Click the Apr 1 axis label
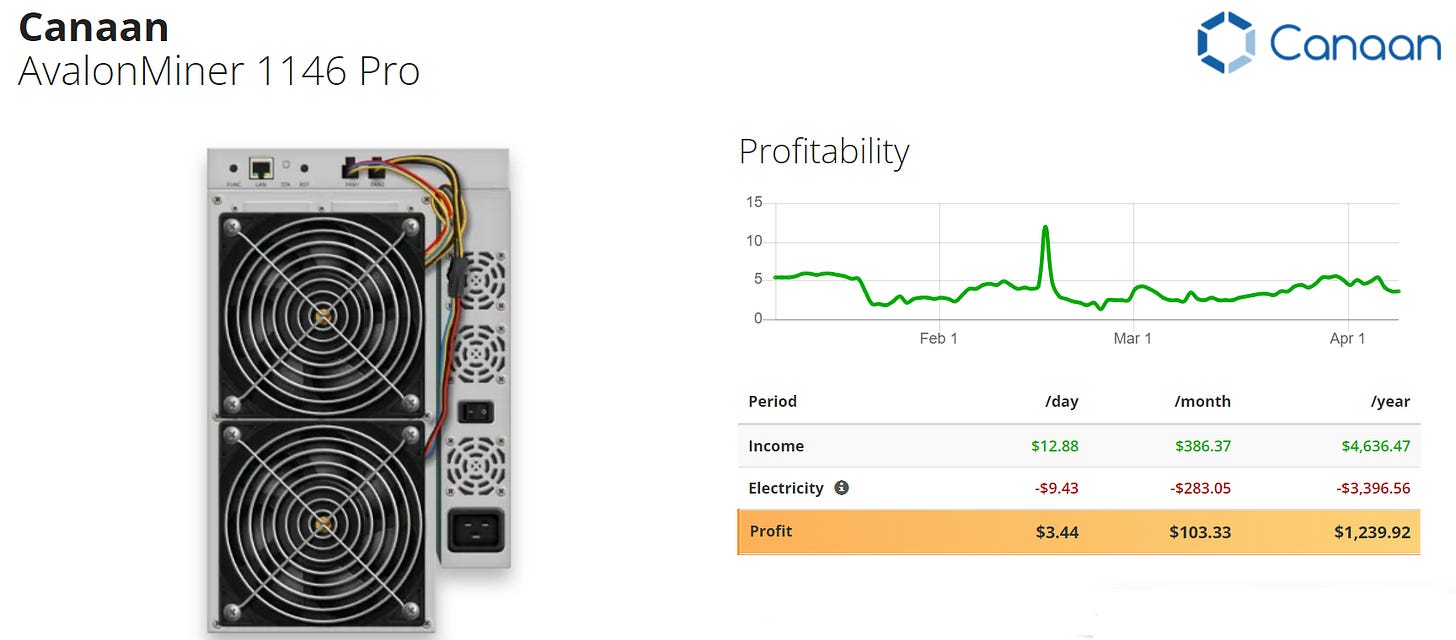This screenshot has width=1456, height=640. [1347, 339]
